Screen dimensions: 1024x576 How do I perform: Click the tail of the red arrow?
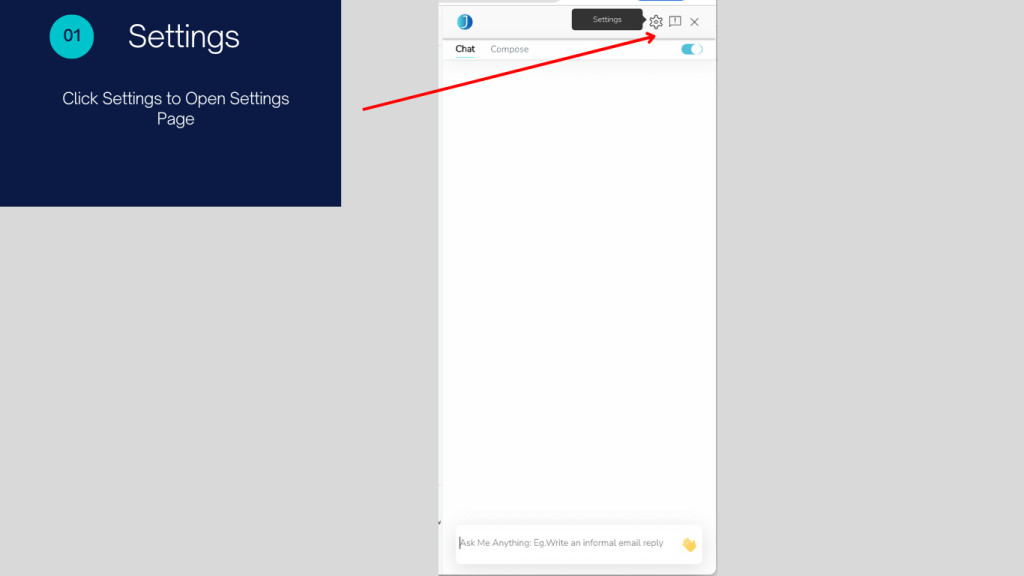point(366,108)
